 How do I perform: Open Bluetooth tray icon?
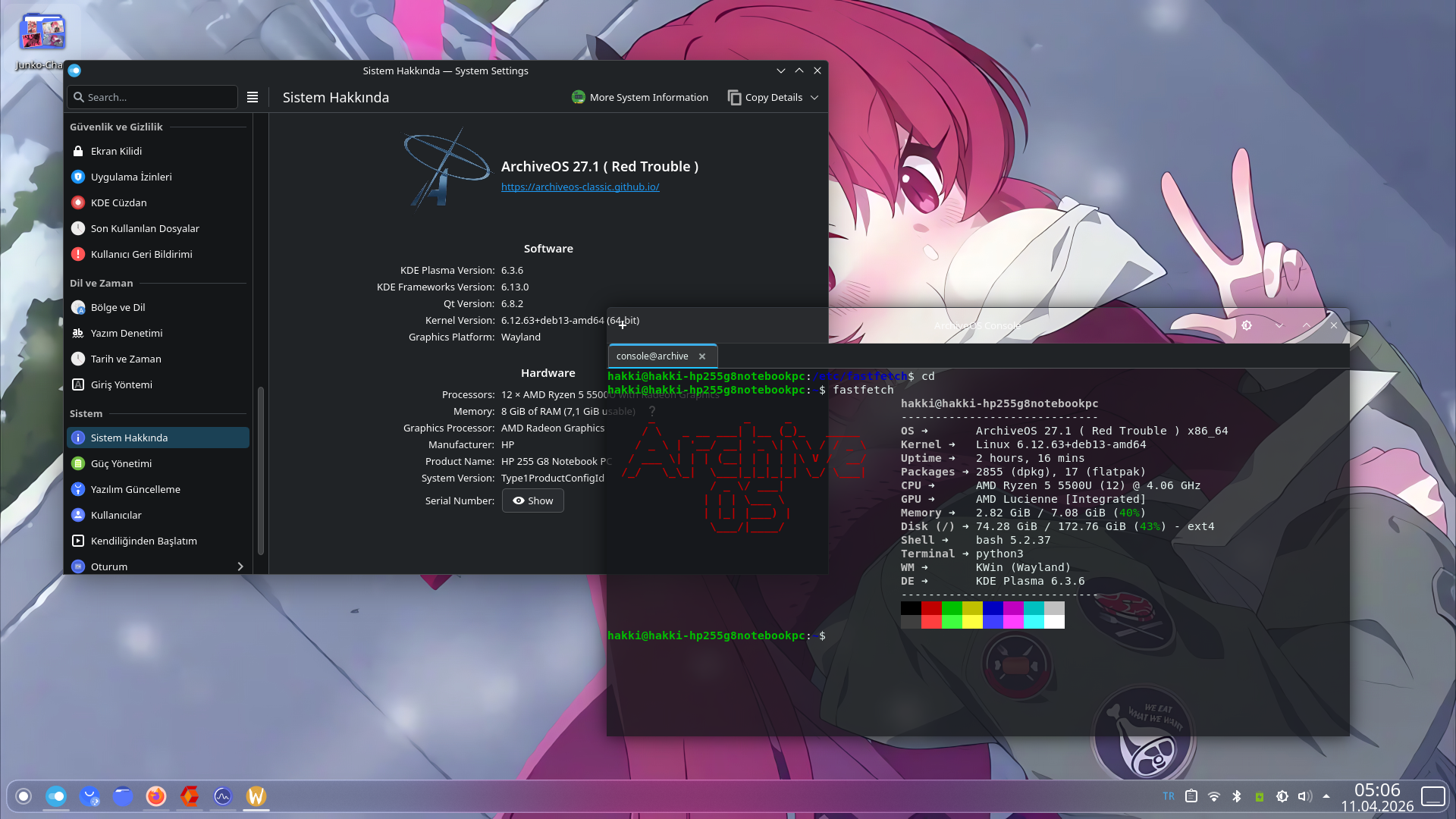click(1237, 796)
